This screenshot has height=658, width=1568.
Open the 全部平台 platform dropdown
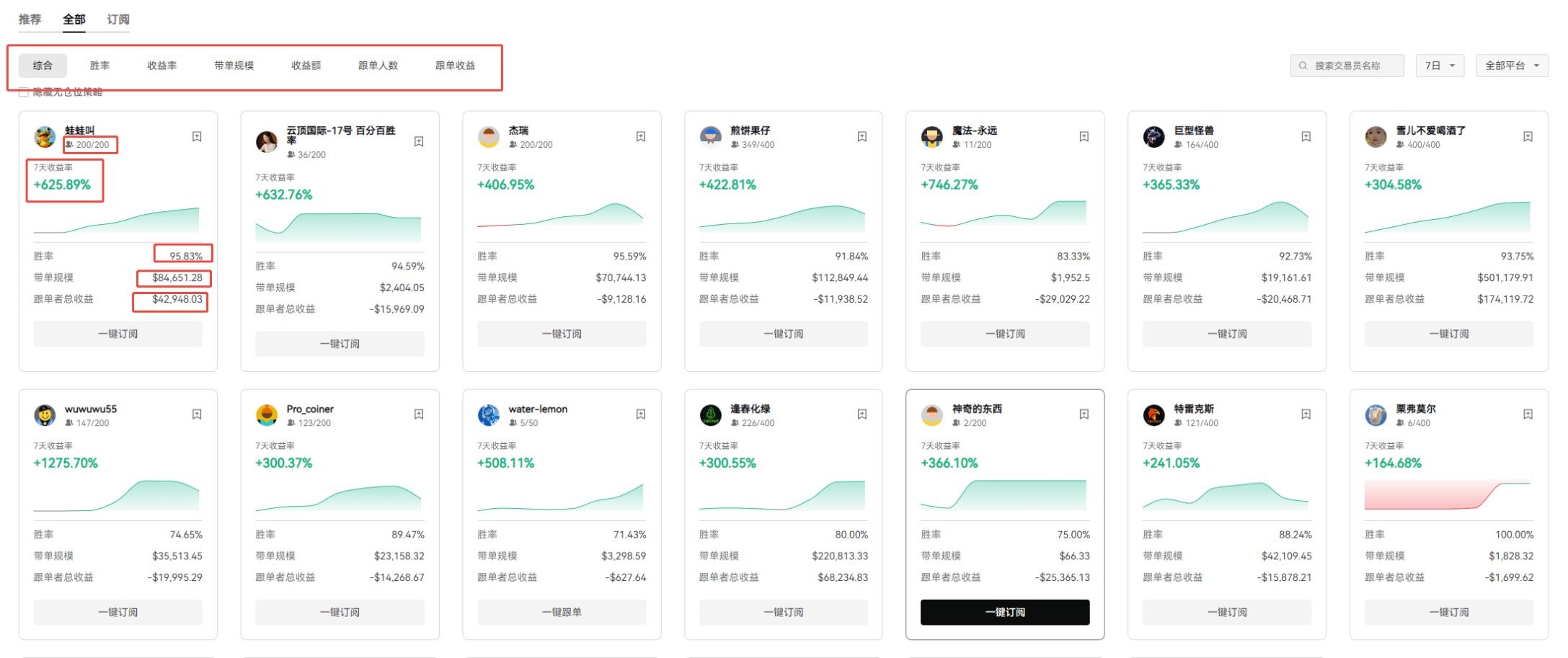[x=1511, y=65]
